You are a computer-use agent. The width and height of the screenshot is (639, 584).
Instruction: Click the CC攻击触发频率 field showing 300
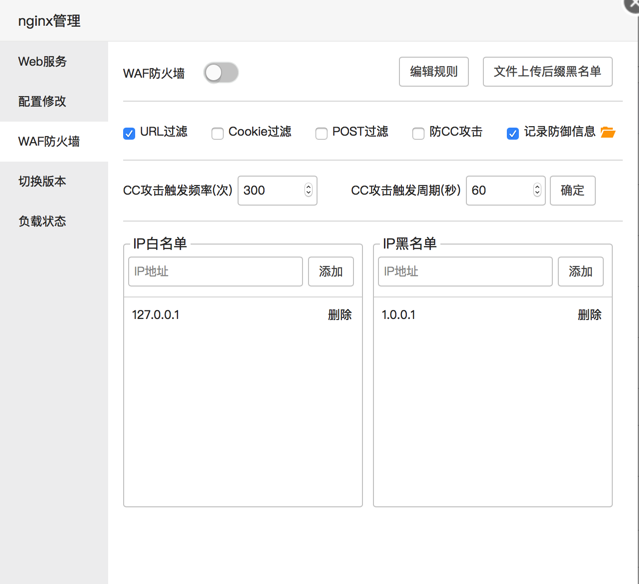pos(277,190)
